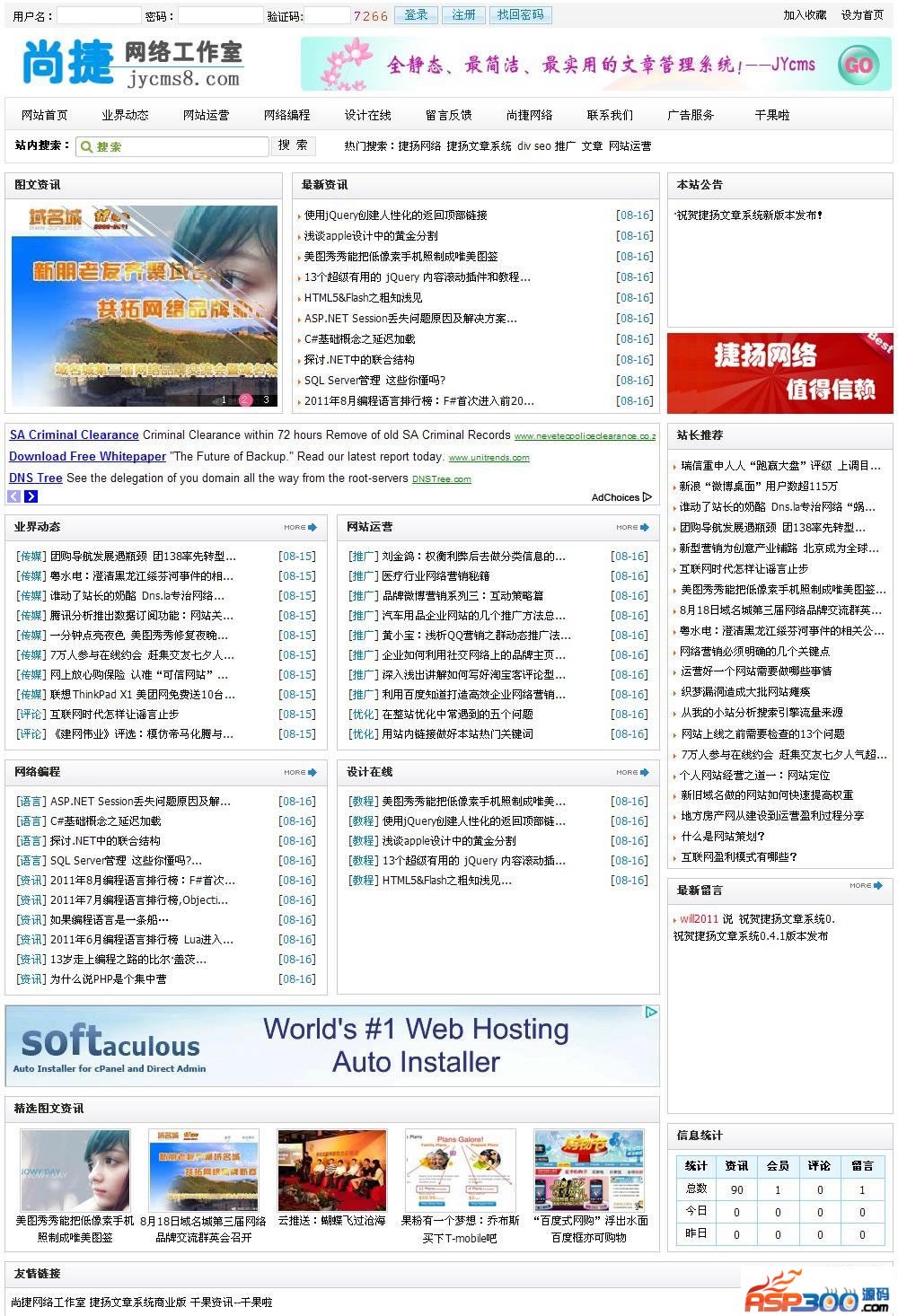Screen dimensions: 898x1316
Task: Open the Download Free Whitepaper ad link
Action: 87,456
